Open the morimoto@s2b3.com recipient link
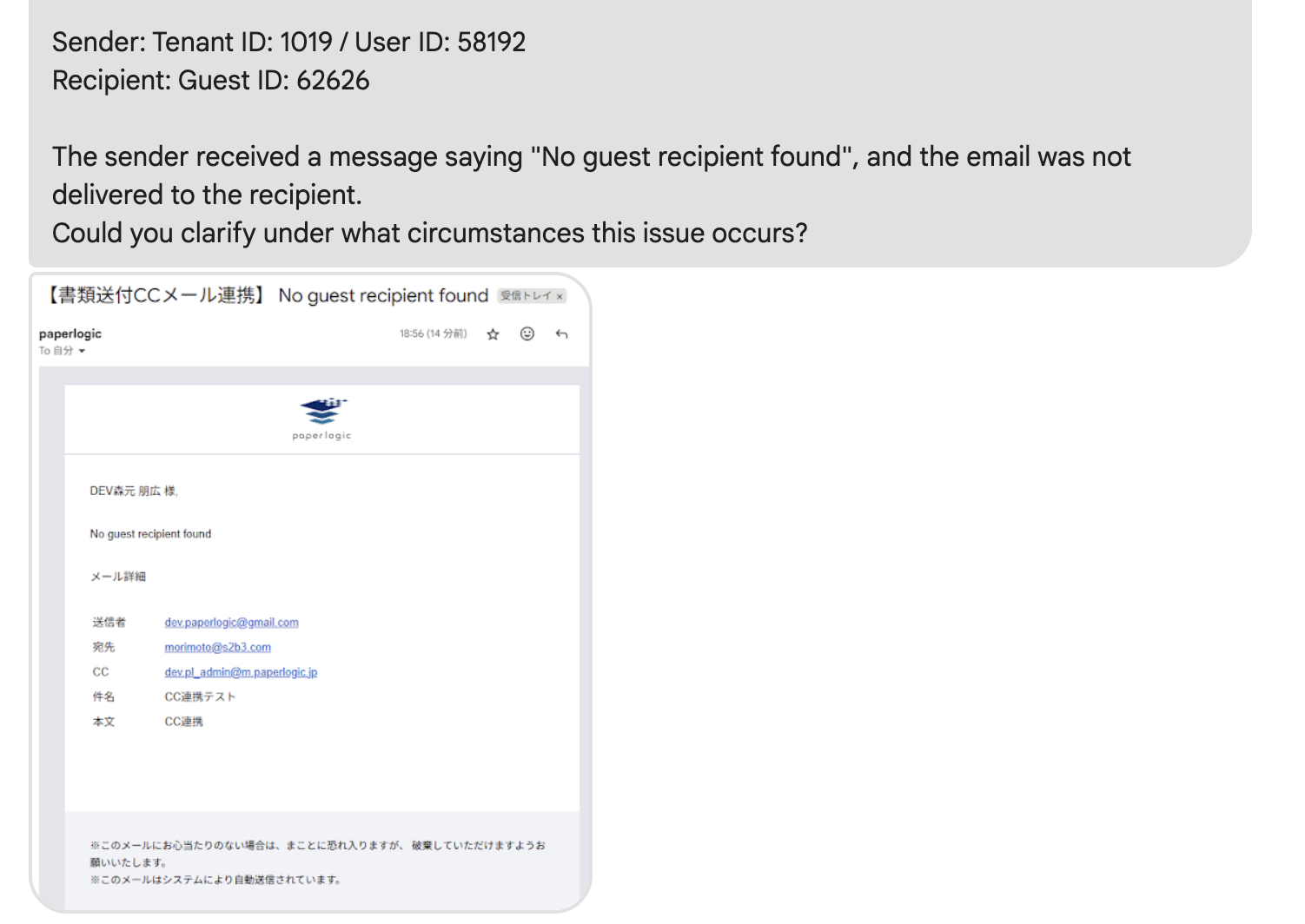The height and width of the screenshot is (924, 1305). pos(217,648)
